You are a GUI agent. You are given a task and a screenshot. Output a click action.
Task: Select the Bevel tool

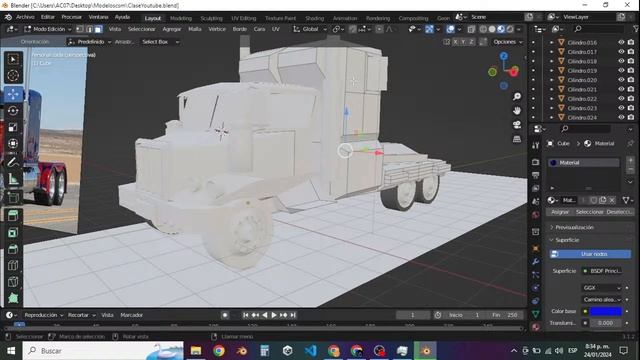coord(13,249)
